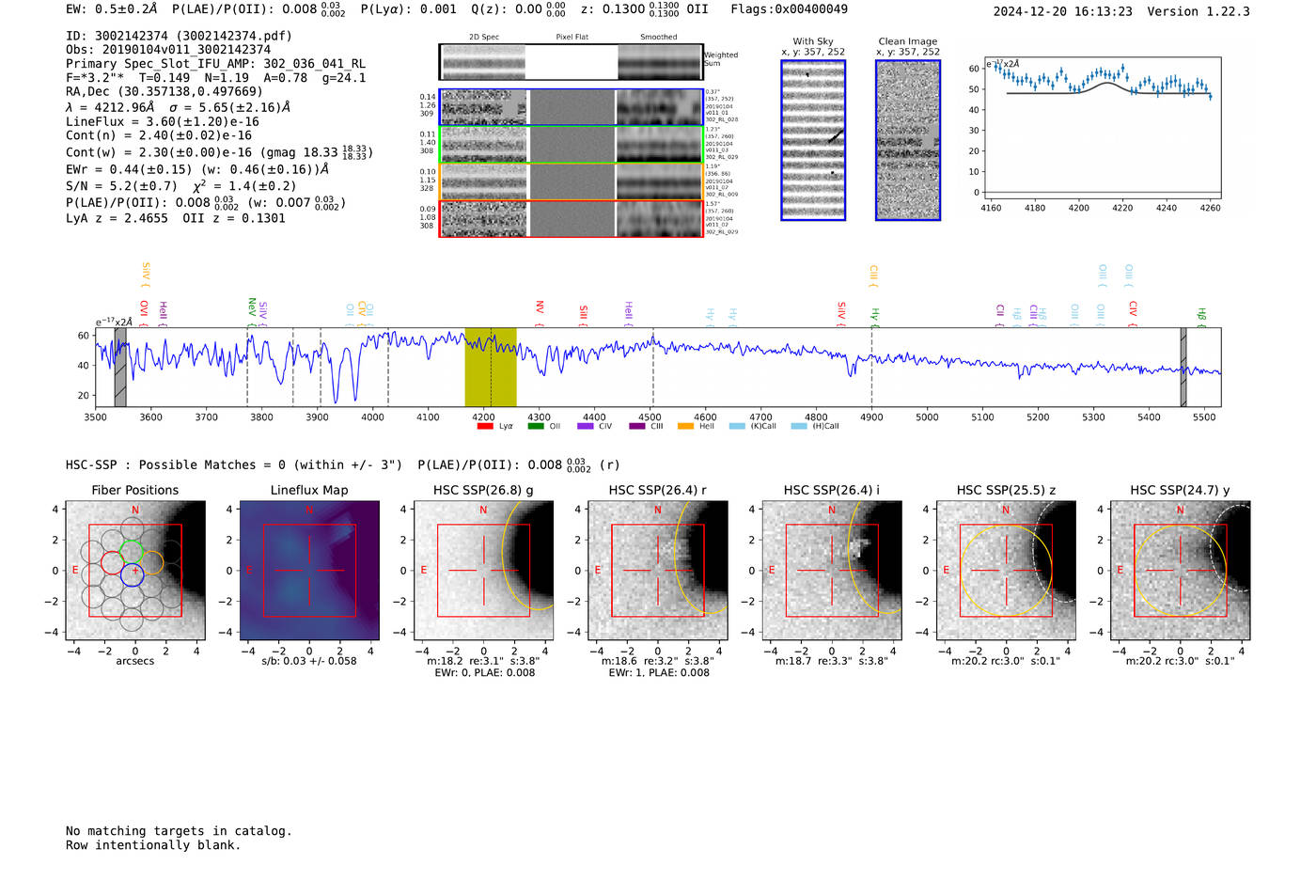The width and height of the screenshot is (1316, 896).
Task: Select the orange-bordered 2D spectrum row
Action: click(x=572, y=181)
